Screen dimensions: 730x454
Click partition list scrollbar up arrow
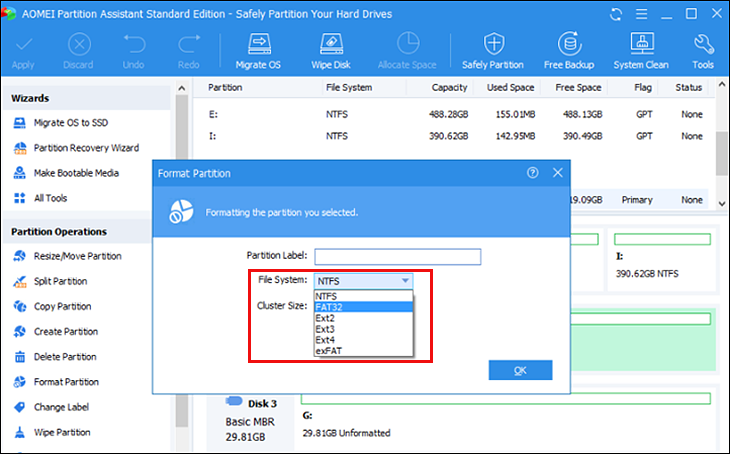(x=722, y=84)
